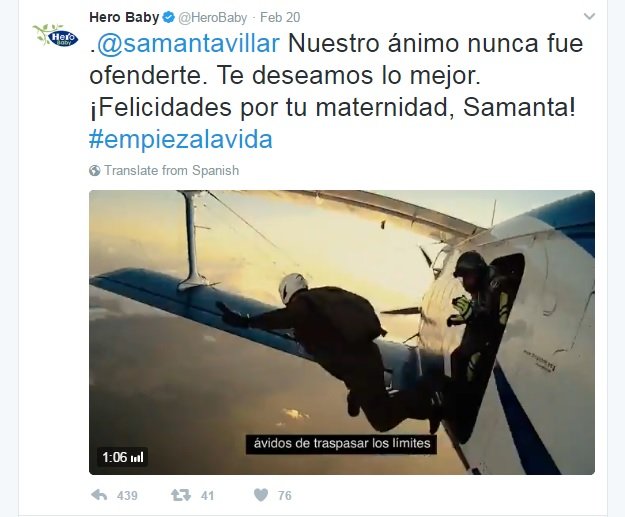Click the retweet icon
This screenshot has height=517, width=625.
[x=181, y=495]
